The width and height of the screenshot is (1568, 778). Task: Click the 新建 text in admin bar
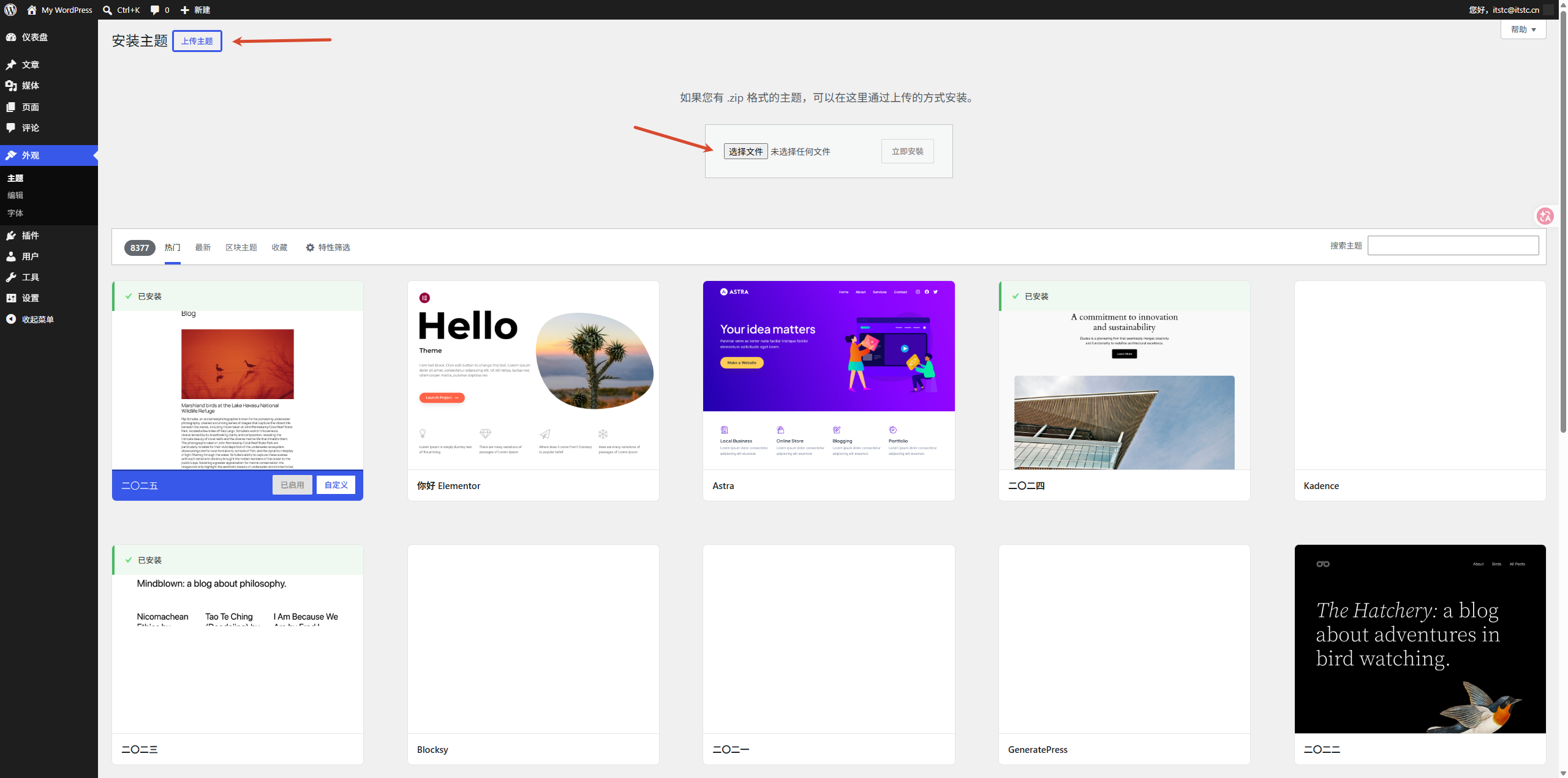[202, 10]
